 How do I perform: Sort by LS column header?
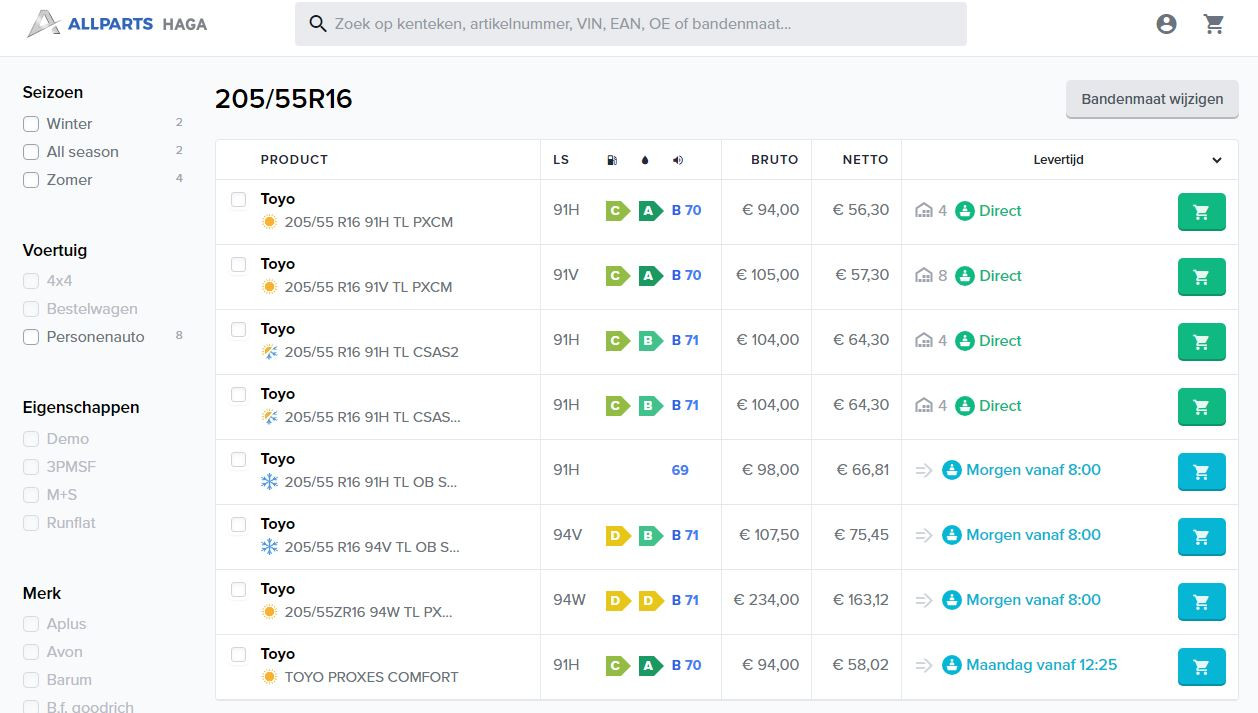point(561,160)
